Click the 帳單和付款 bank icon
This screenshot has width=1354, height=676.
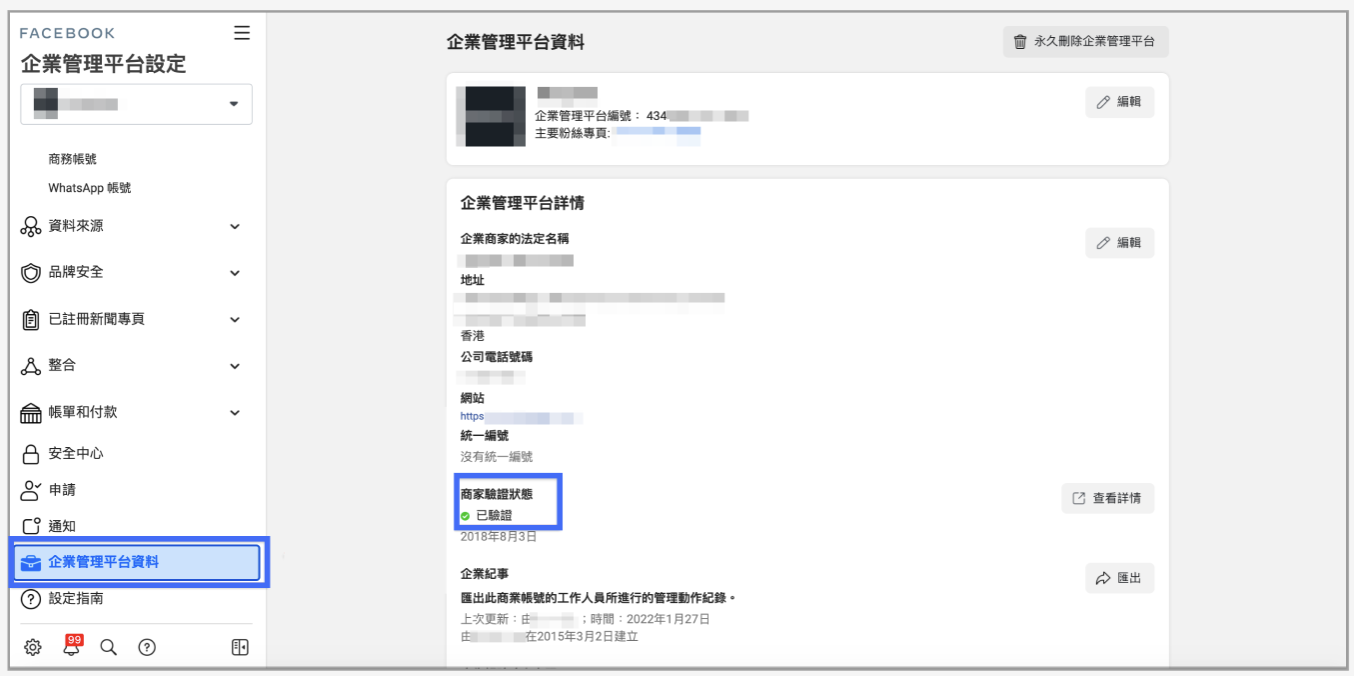30,413
